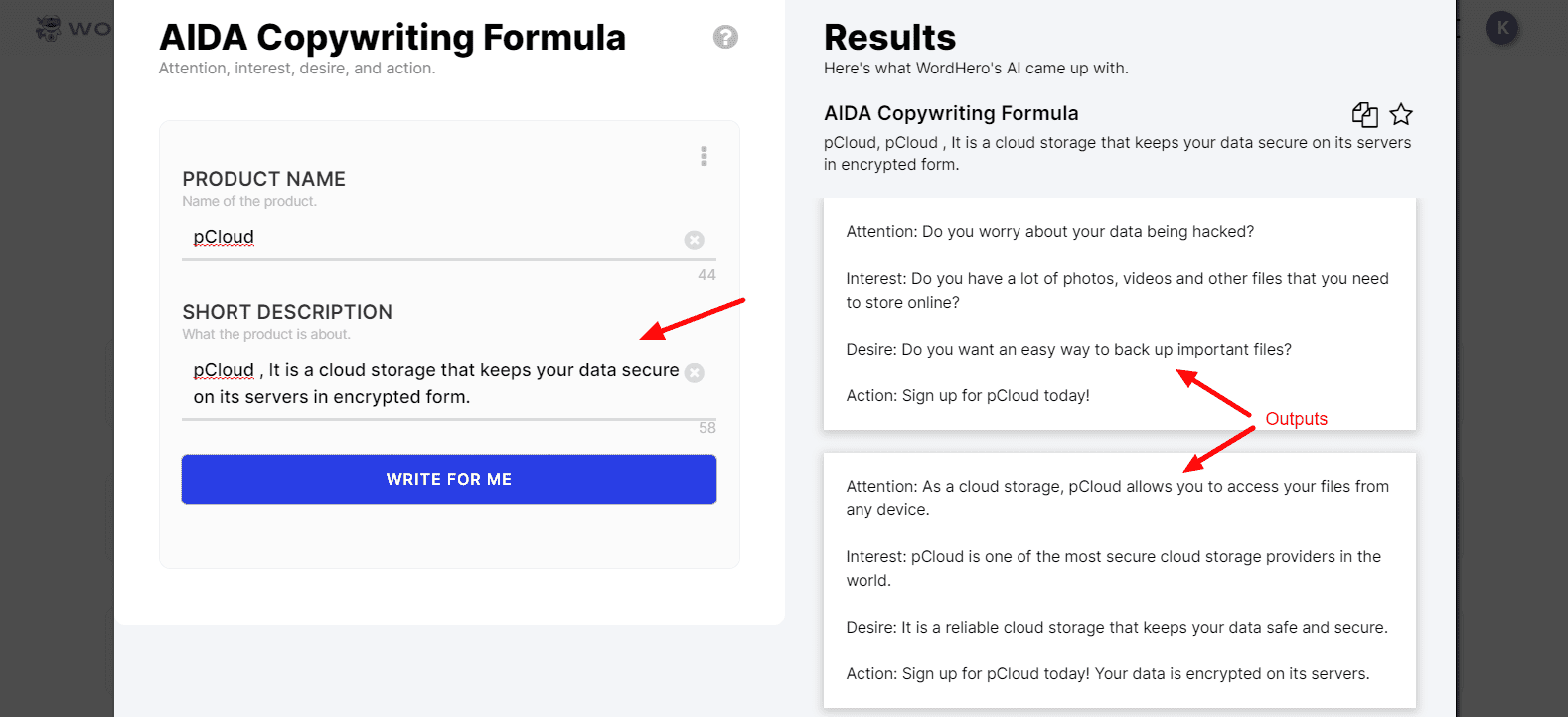The height and width of the screenshot is (717, 1568).
Task: Click into the short description text box
Action: 432,383
